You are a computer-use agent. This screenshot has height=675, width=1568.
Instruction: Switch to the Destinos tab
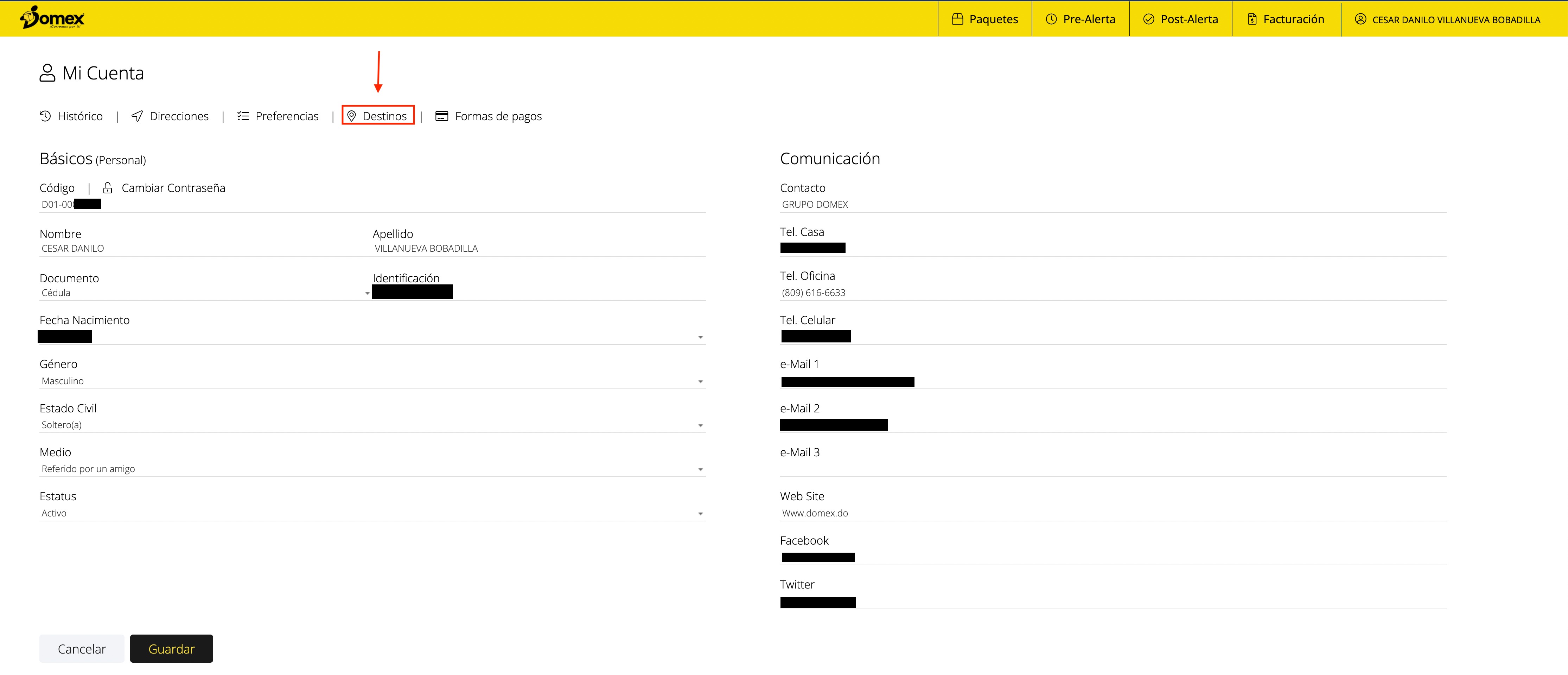pos(378,116)
